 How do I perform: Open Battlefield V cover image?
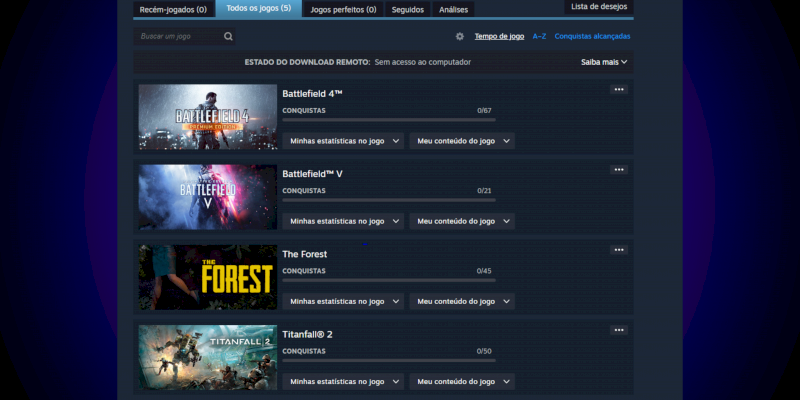208,197
